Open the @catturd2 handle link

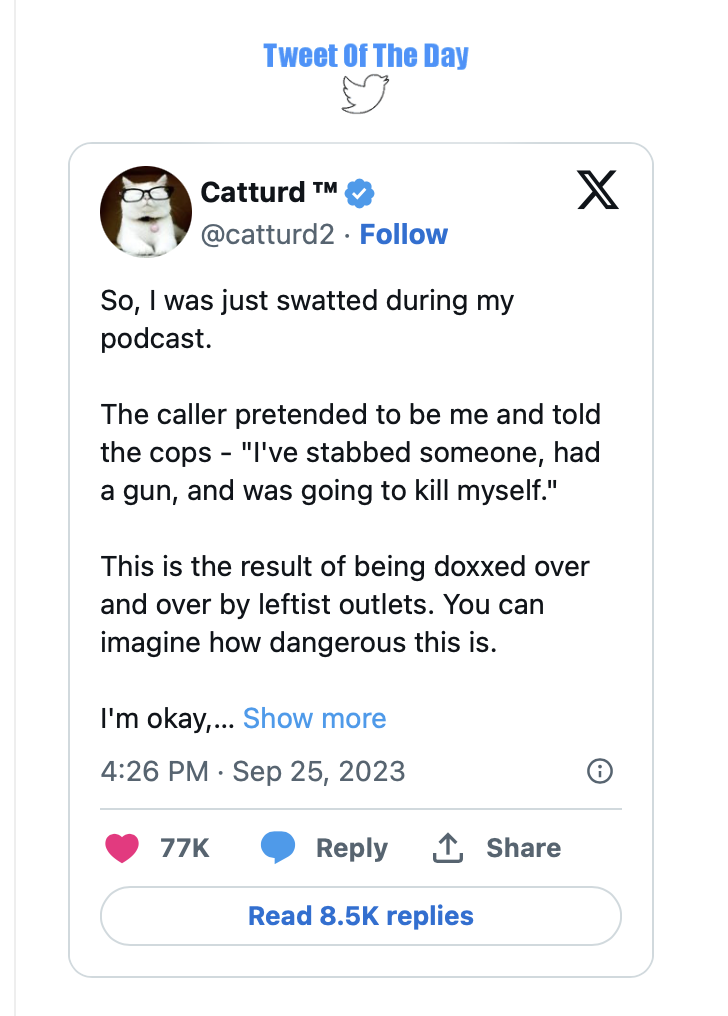pos(267,235)
